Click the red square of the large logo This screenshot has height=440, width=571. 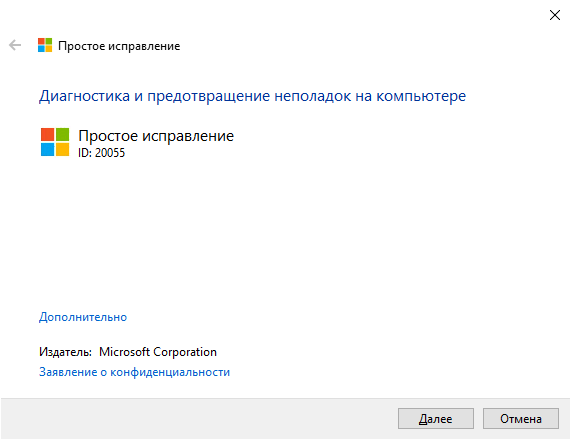(x=47, y=134)
